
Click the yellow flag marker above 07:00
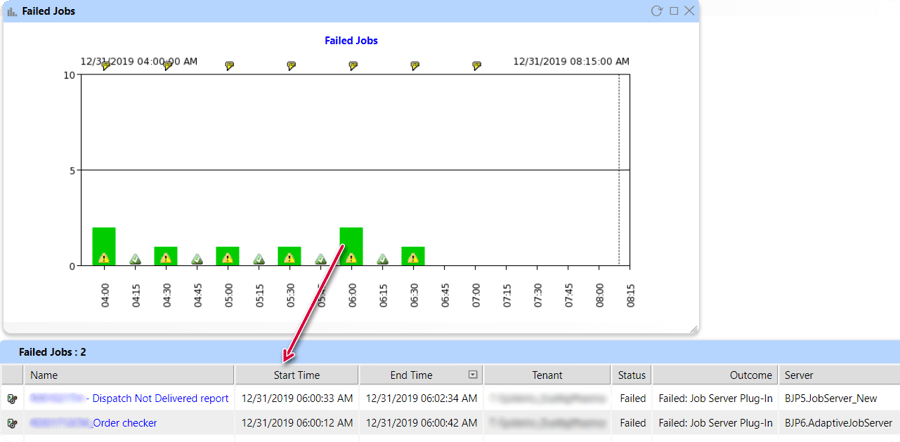[x=476, y=66]
